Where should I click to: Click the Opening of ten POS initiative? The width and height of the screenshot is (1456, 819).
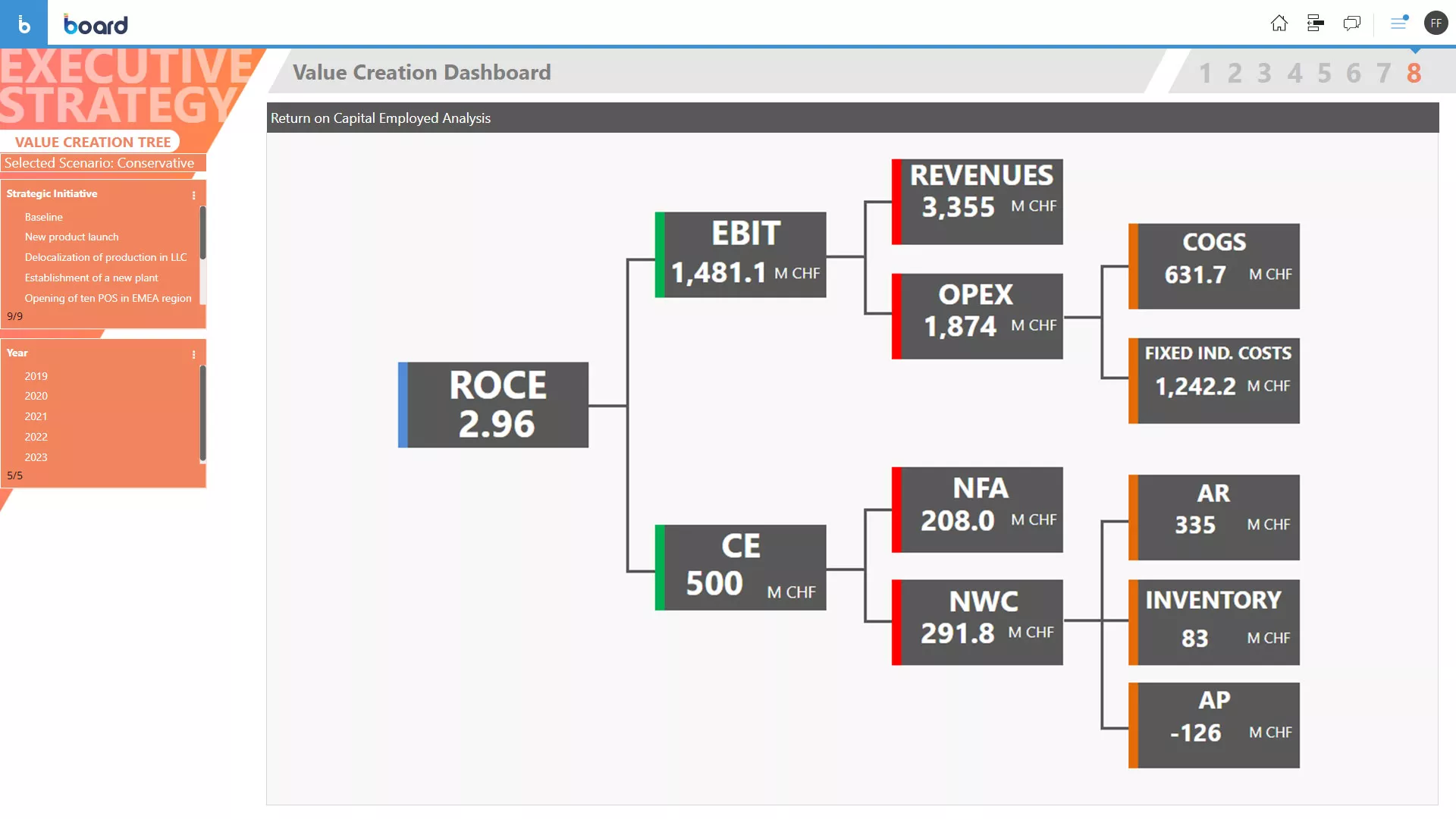[x=108, y=297]
